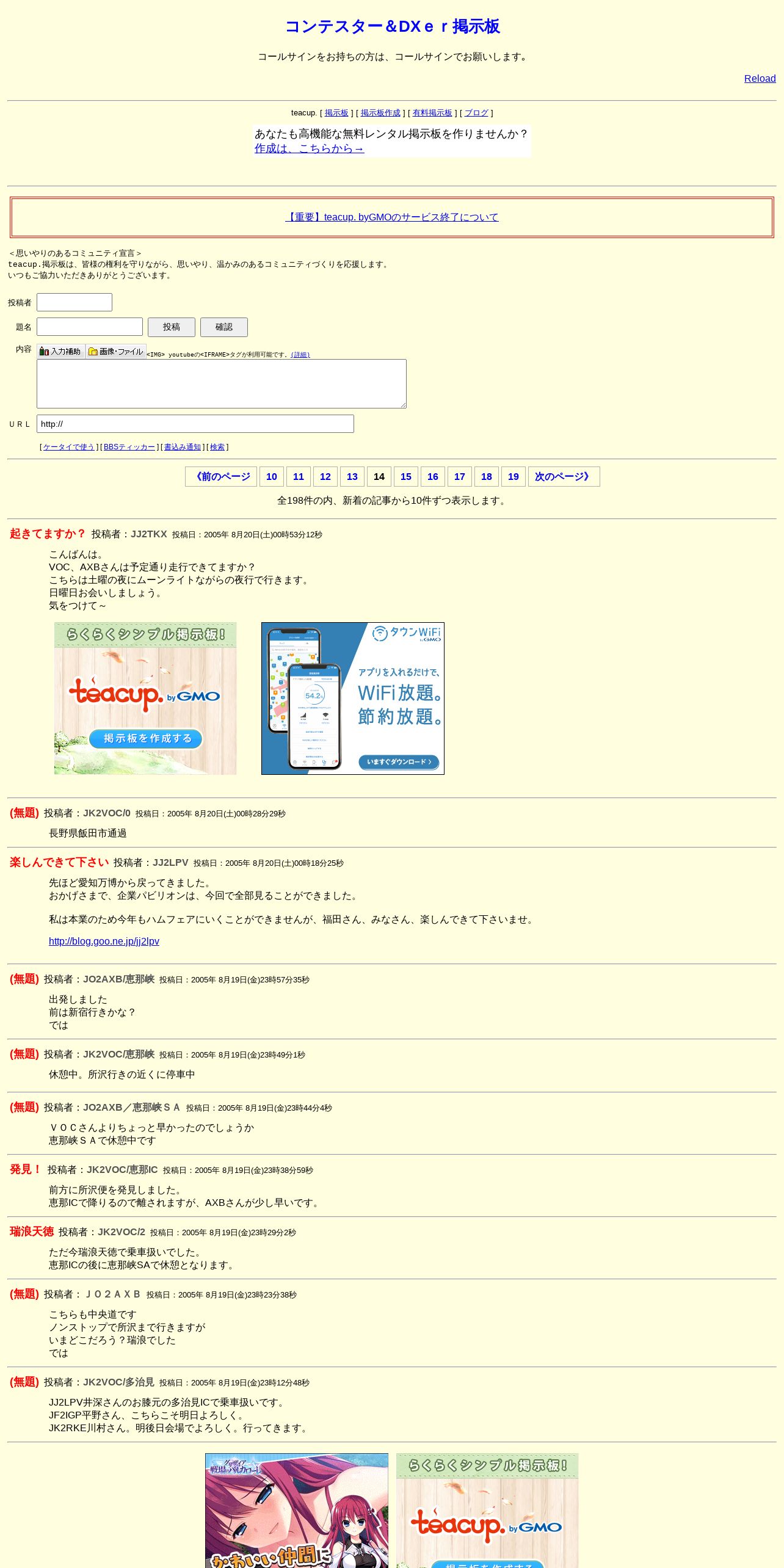The image size is (784, 1568).
Task: Go to page 19
Action: coord(514,477)
